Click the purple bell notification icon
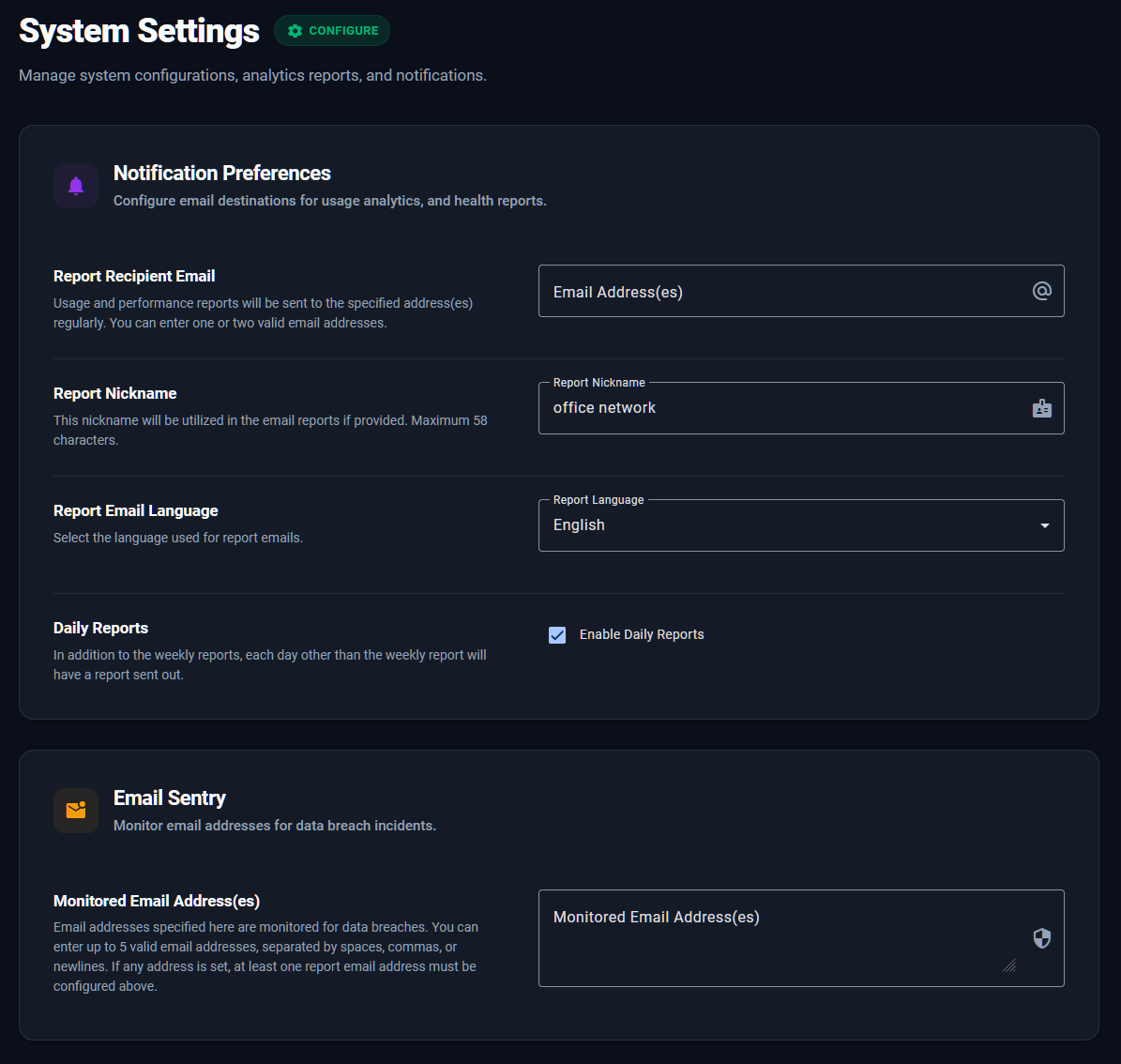1121x1064 pixels. coord(76,186)
